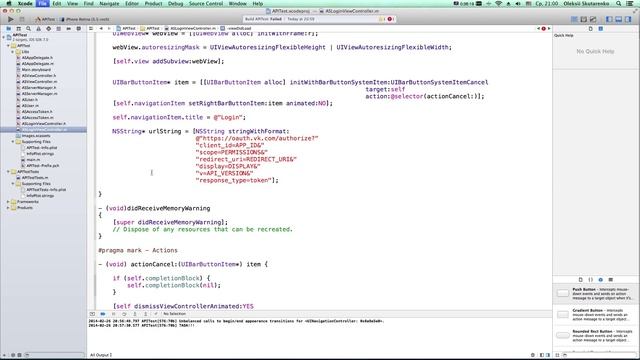Collapse the APITest project root
The height and width of the screenshot is (360, 640).
click(4, 37)
